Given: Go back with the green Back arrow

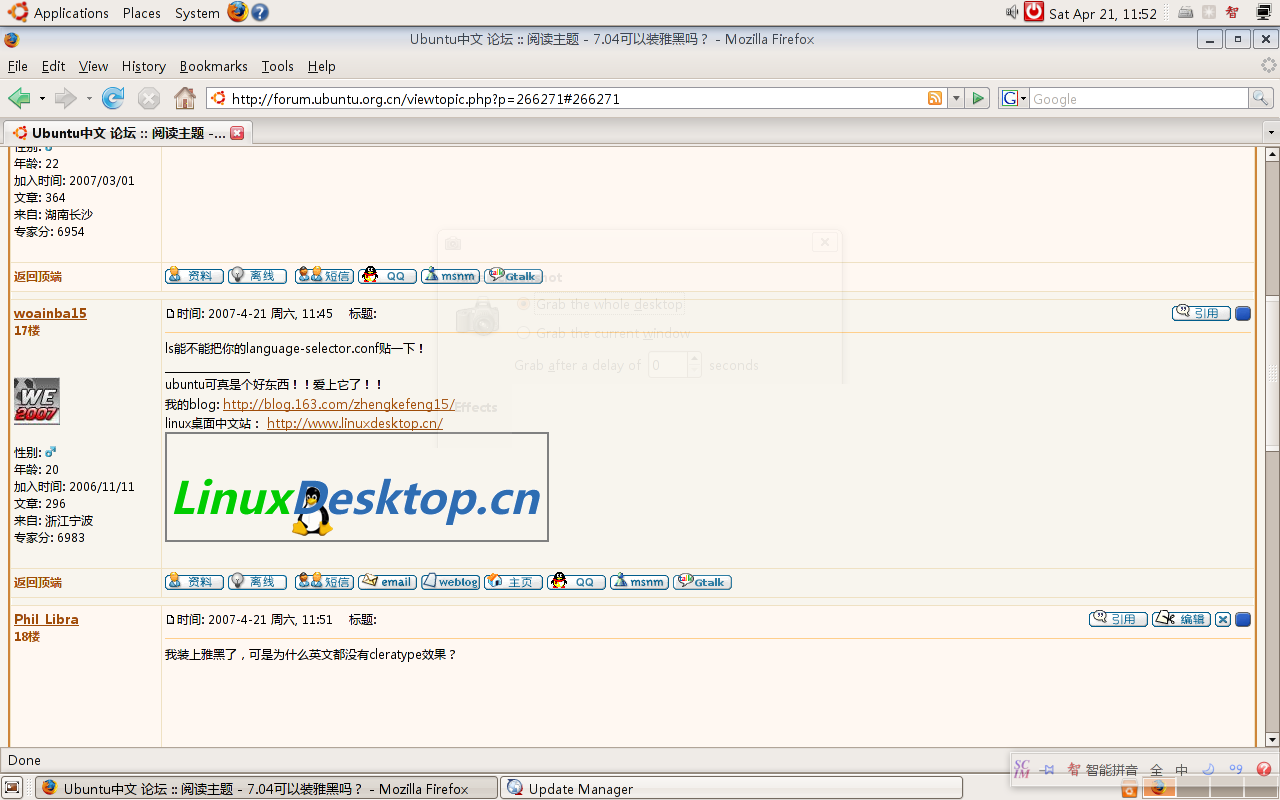Looking at the screenshot, I should (19, 98).
